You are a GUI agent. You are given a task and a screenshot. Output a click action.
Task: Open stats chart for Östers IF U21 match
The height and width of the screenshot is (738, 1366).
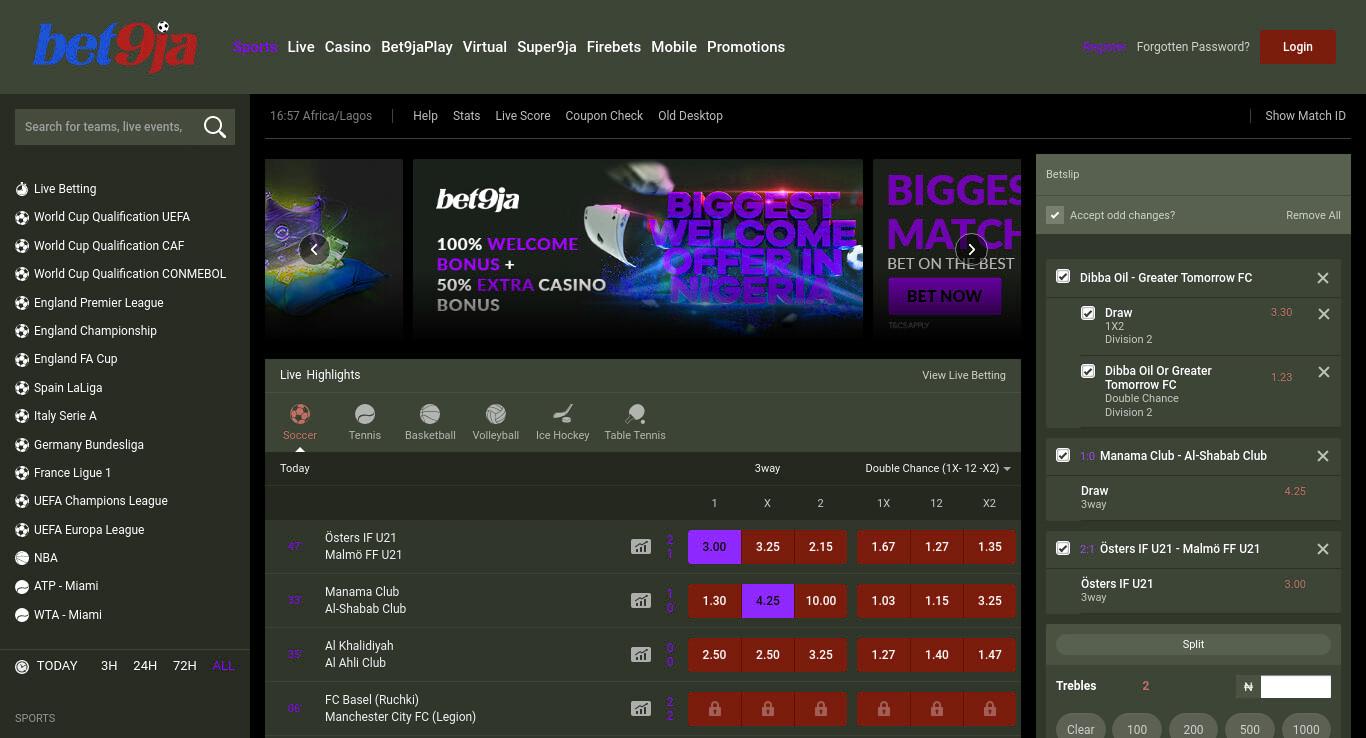pyautogui.click(x=641, y=547)
